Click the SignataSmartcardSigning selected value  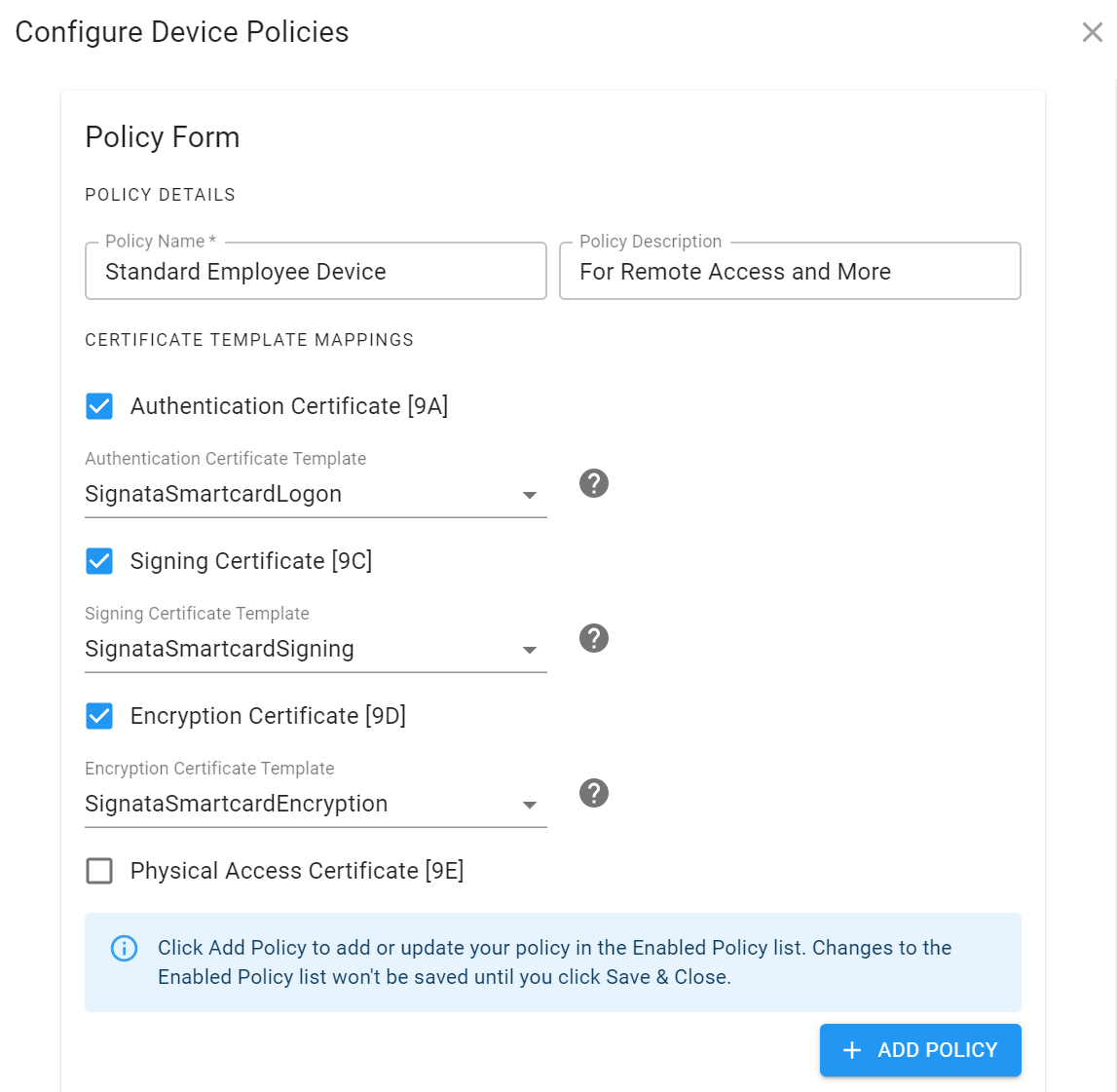pyautogui.click(x=219, y=649)
